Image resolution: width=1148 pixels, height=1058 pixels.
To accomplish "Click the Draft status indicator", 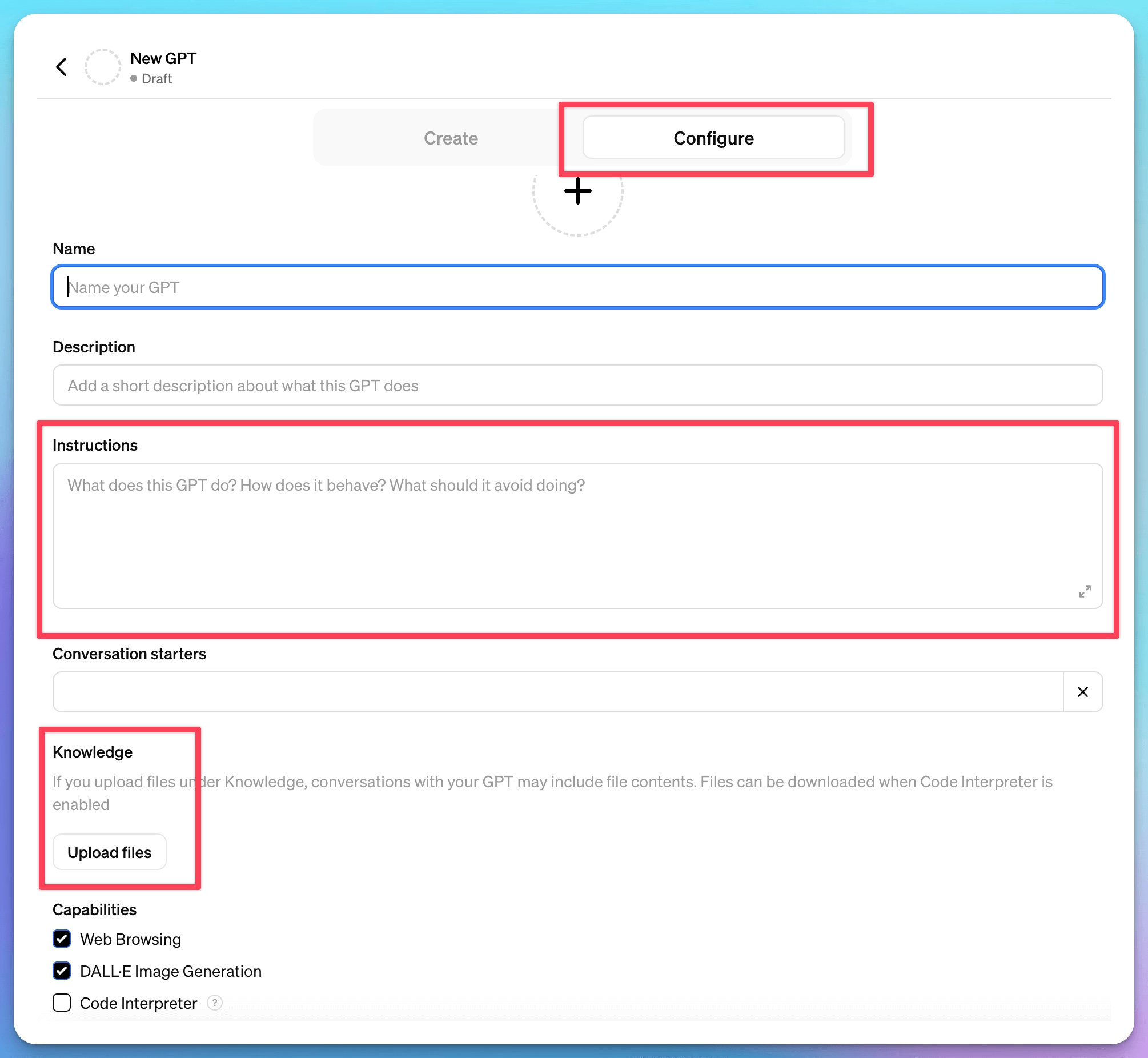I will click(x=151, y=78).
